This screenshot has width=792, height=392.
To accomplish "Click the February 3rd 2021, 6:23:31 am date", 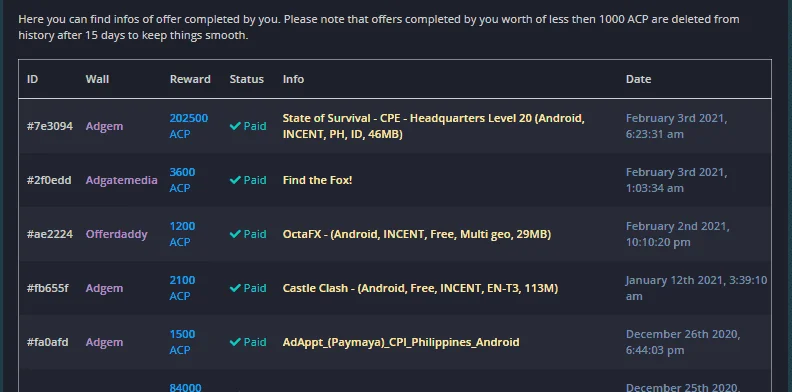I will 676,126.
